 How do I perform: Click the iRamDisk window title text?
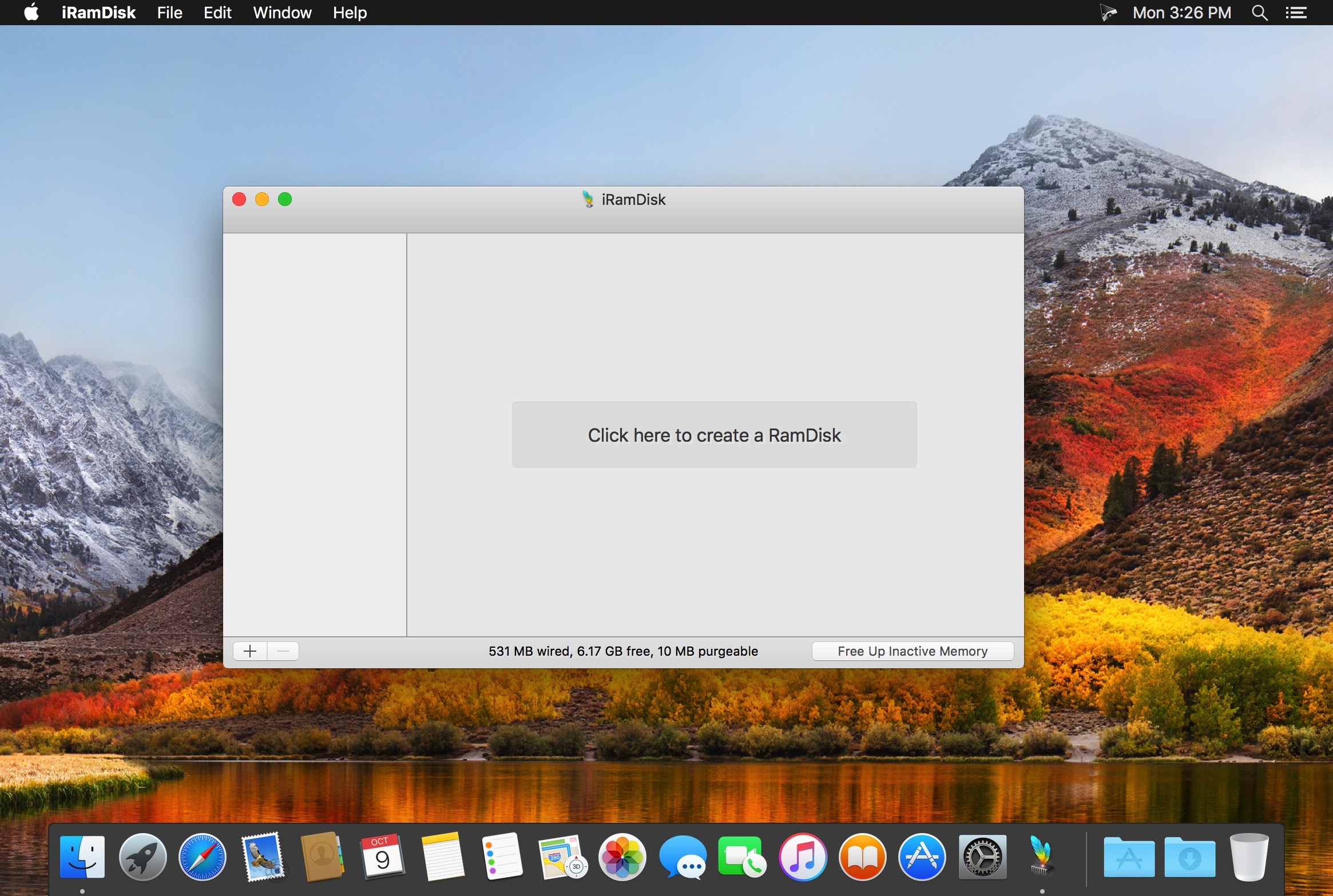(x=633, y=199)
